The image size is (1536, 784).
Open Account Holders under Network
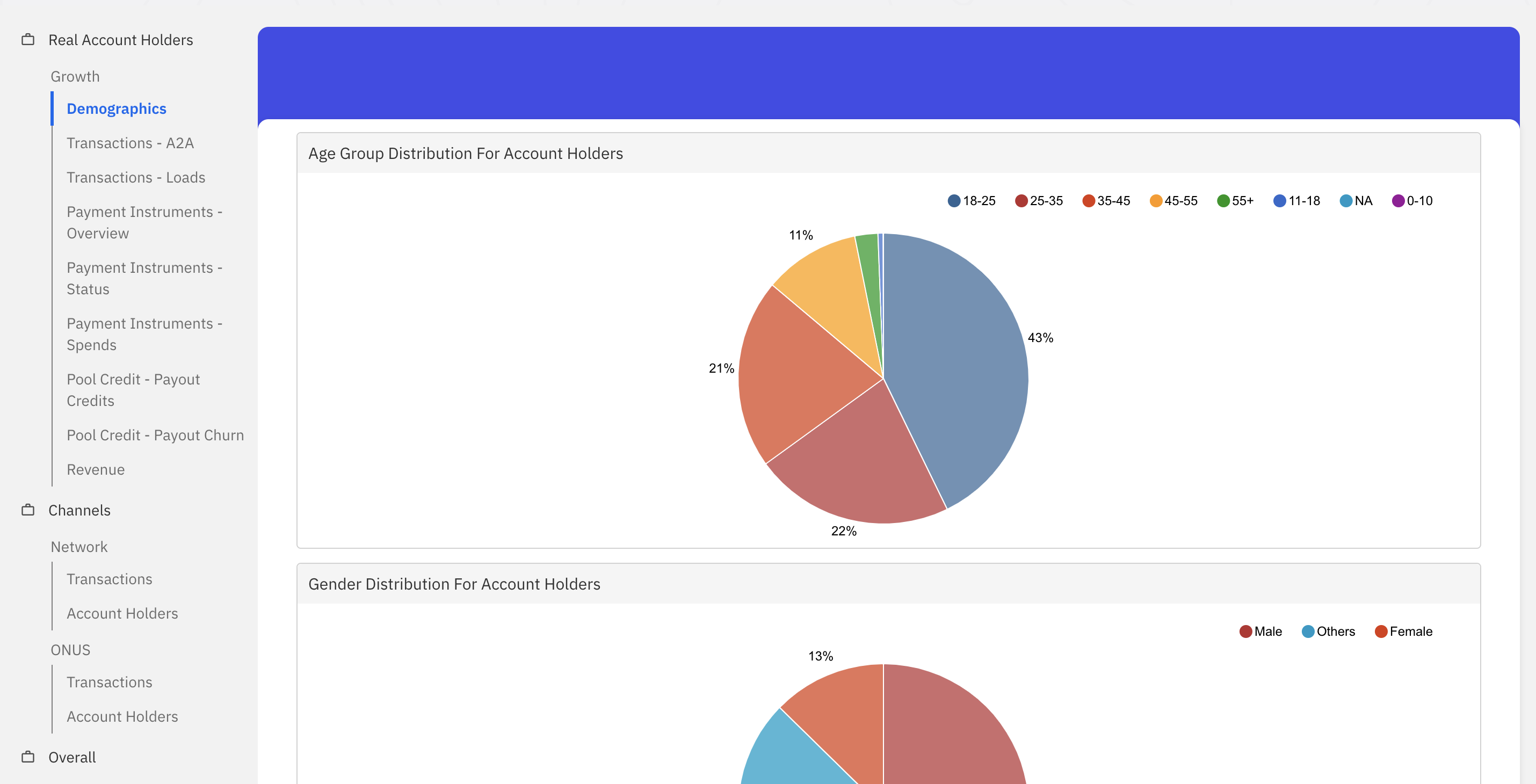pyautogui.click(x=122, y=613)
